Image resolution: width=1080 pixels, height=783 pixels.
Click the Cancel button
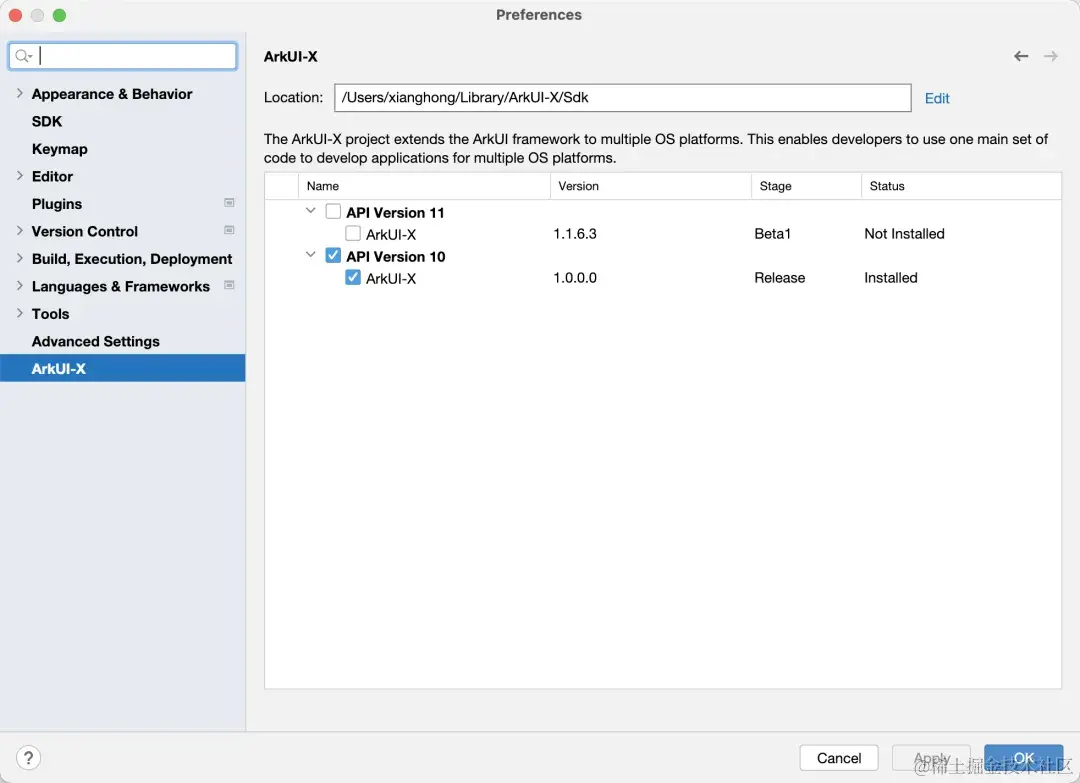tap(839, 758)
